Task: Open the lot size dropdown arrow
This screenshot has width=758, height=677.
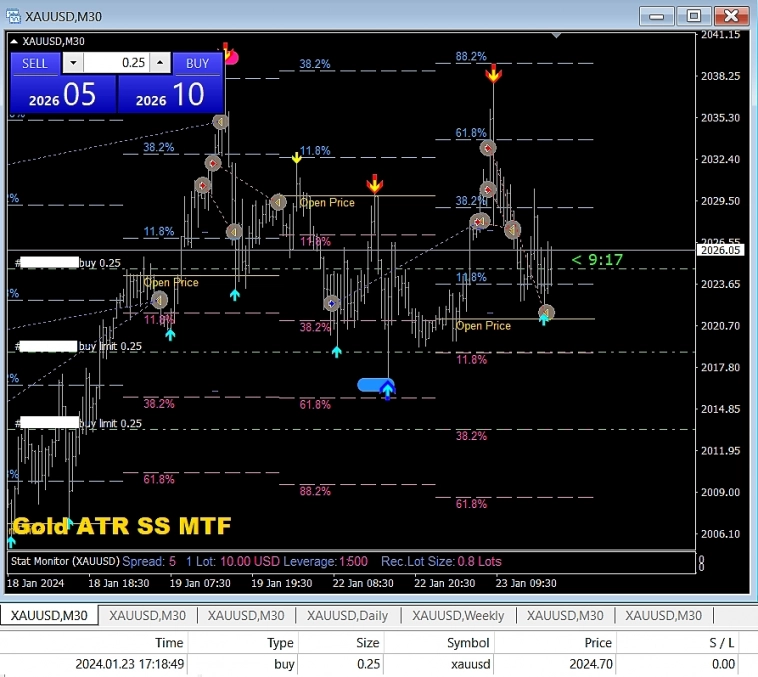Action: [73, 63]
